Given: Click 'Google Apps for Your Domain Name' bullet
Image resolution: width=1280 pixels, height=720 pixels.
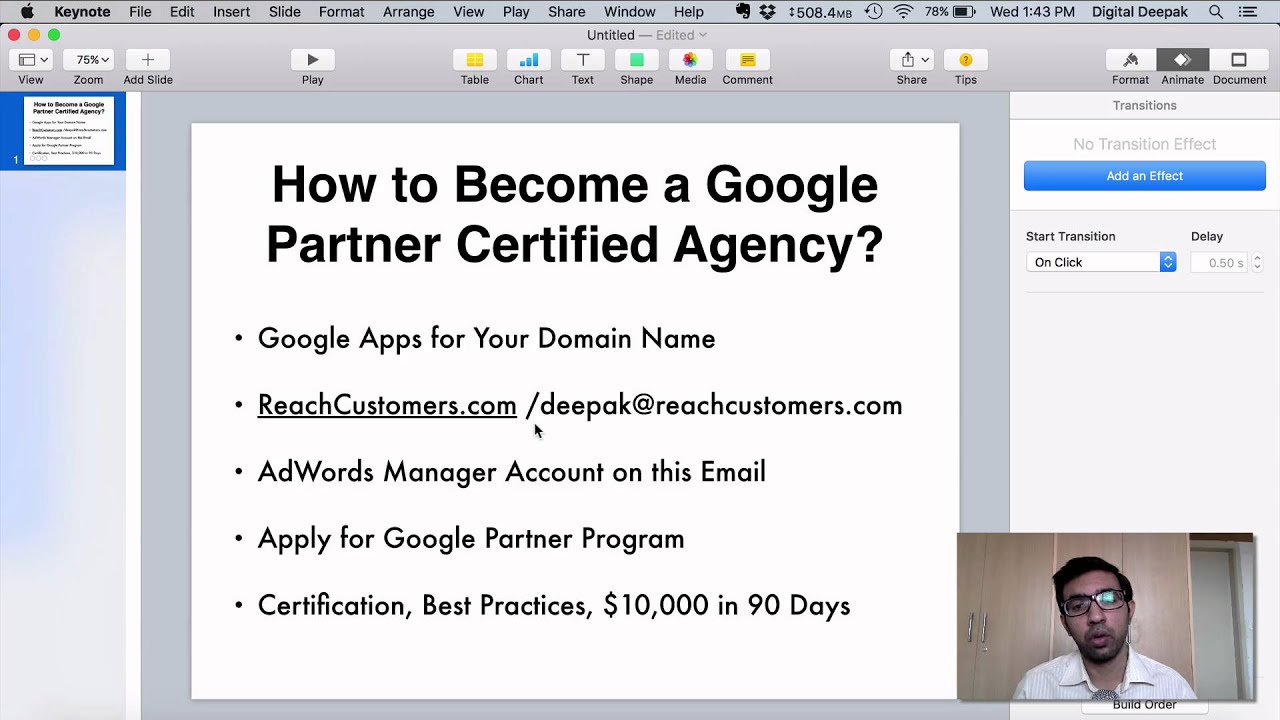Looking at the screenshot, I should click(x=486, y=338).
